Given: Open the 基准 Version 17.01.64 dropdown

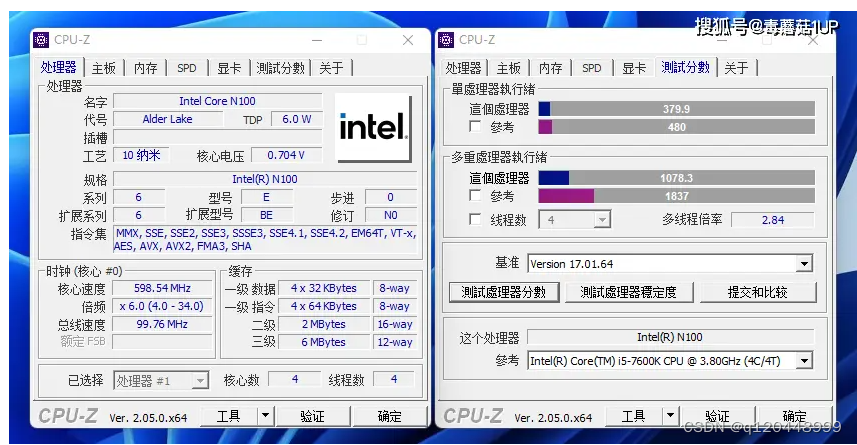Looking at the screenshot, I should 804,264.
